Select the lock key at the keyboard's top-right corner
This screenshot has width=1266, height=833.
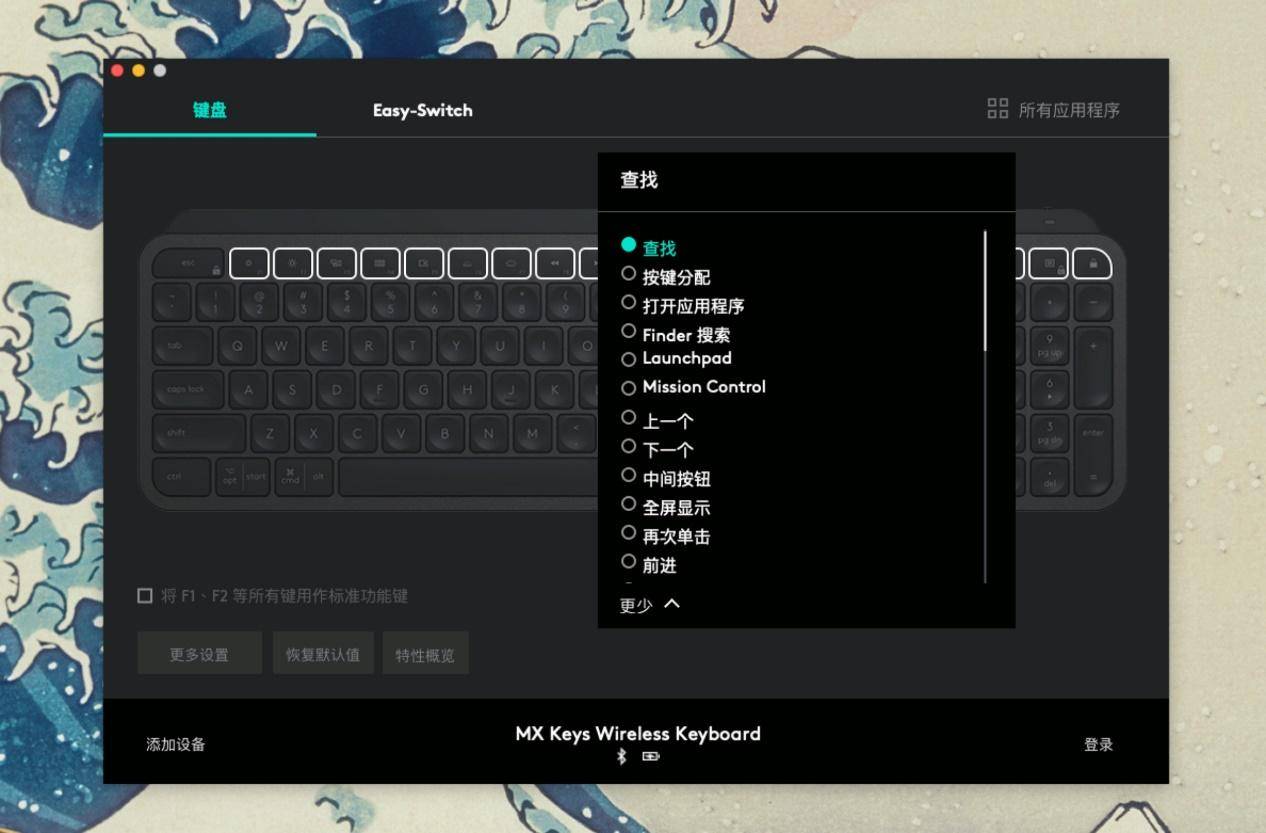(x=1092, y=264)
